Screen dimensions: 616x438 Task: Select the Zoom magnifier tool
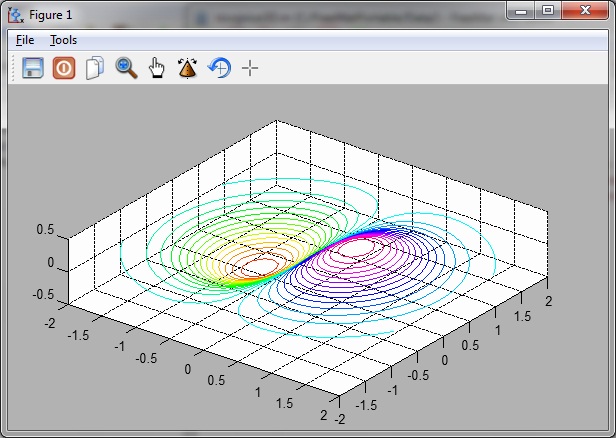tap(126, 68)
